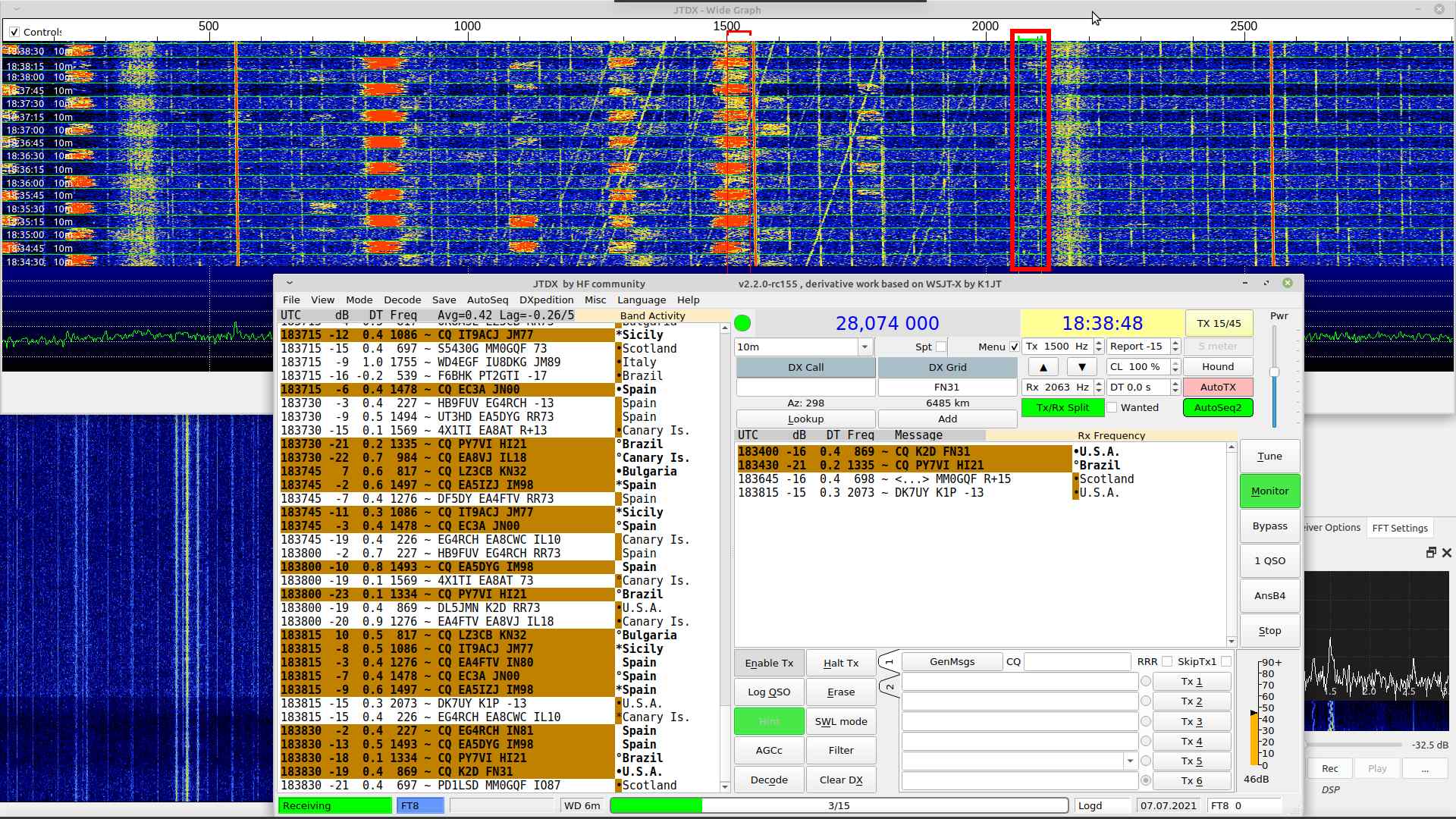Click the DX Call input field
This screenshot has width=1456, height=819.
805,388
